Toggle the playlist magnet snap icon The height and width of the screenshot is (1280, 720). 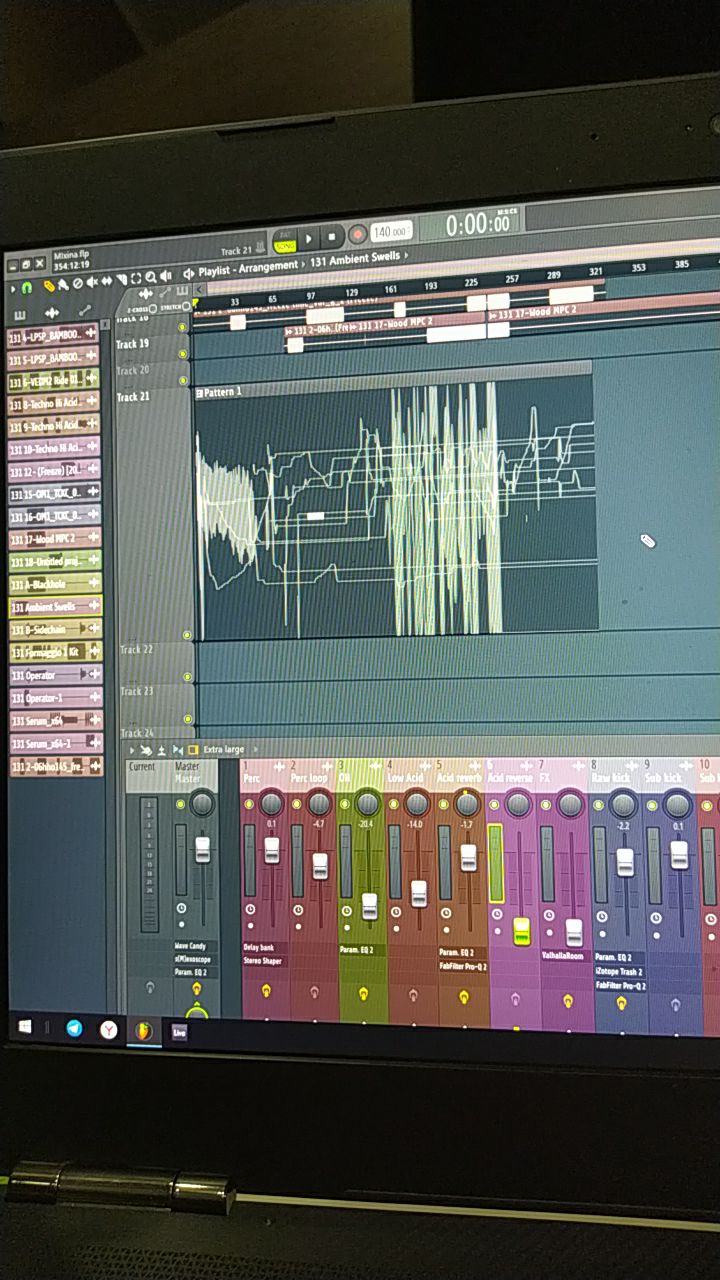point(27,288)
